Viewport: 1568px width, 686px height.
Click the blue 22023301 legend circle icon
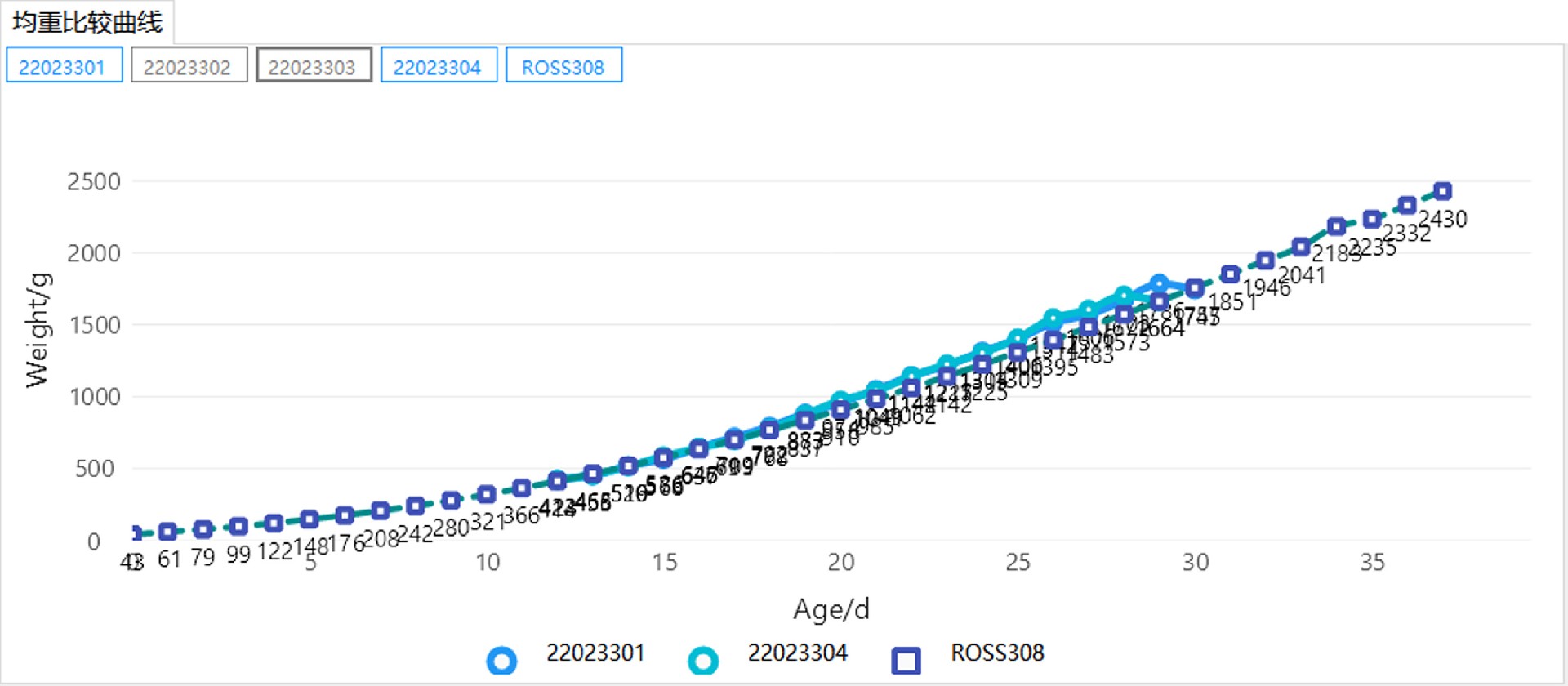(501, 660)
